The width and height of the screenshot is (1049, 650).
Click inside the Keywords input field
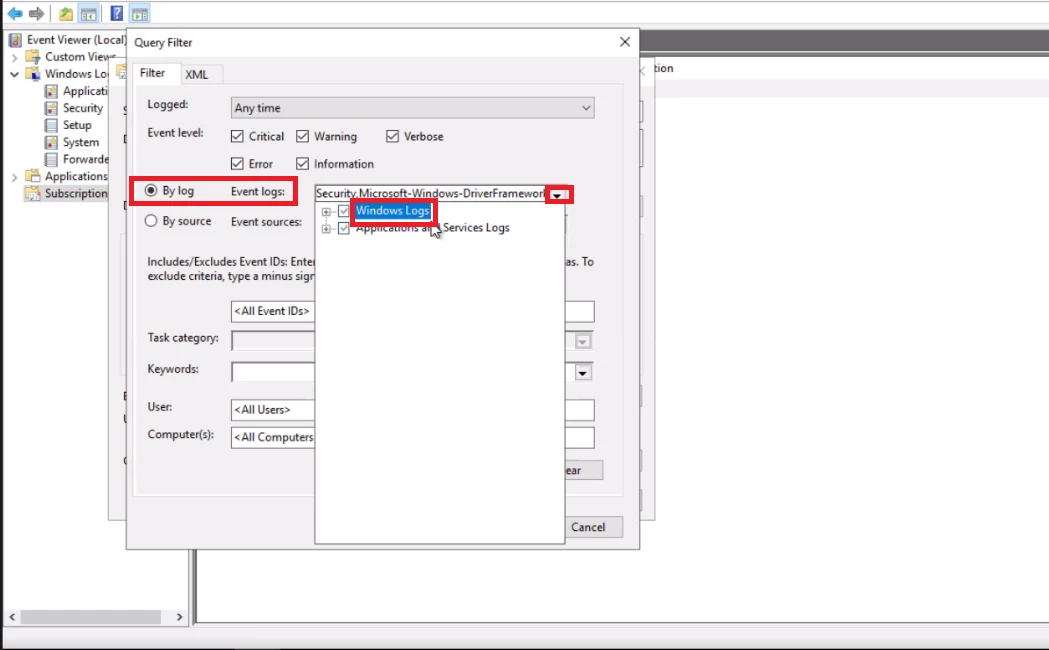(272, 371)
